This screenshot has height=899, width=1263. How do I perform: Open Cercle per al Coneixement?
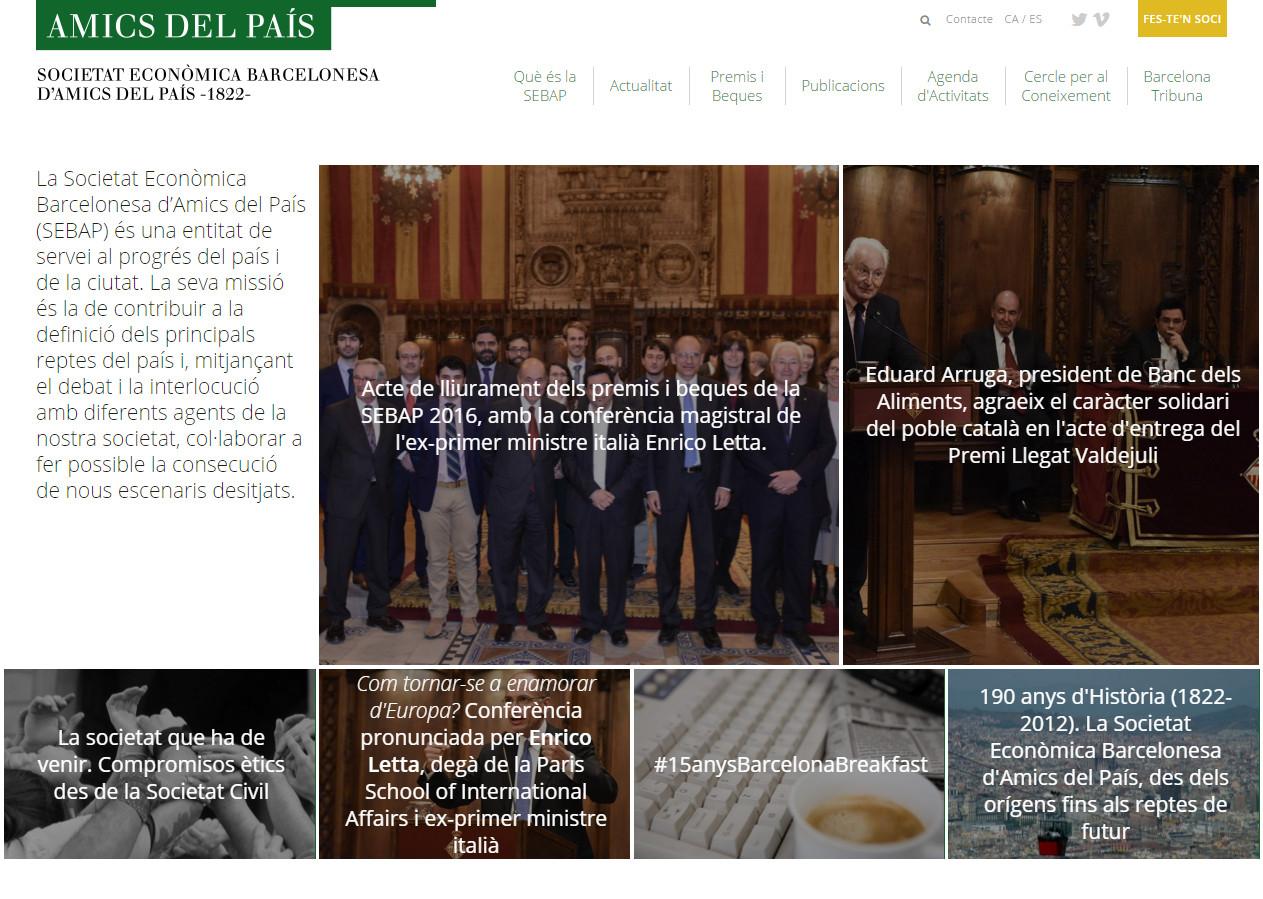[x=1065, y=86]
